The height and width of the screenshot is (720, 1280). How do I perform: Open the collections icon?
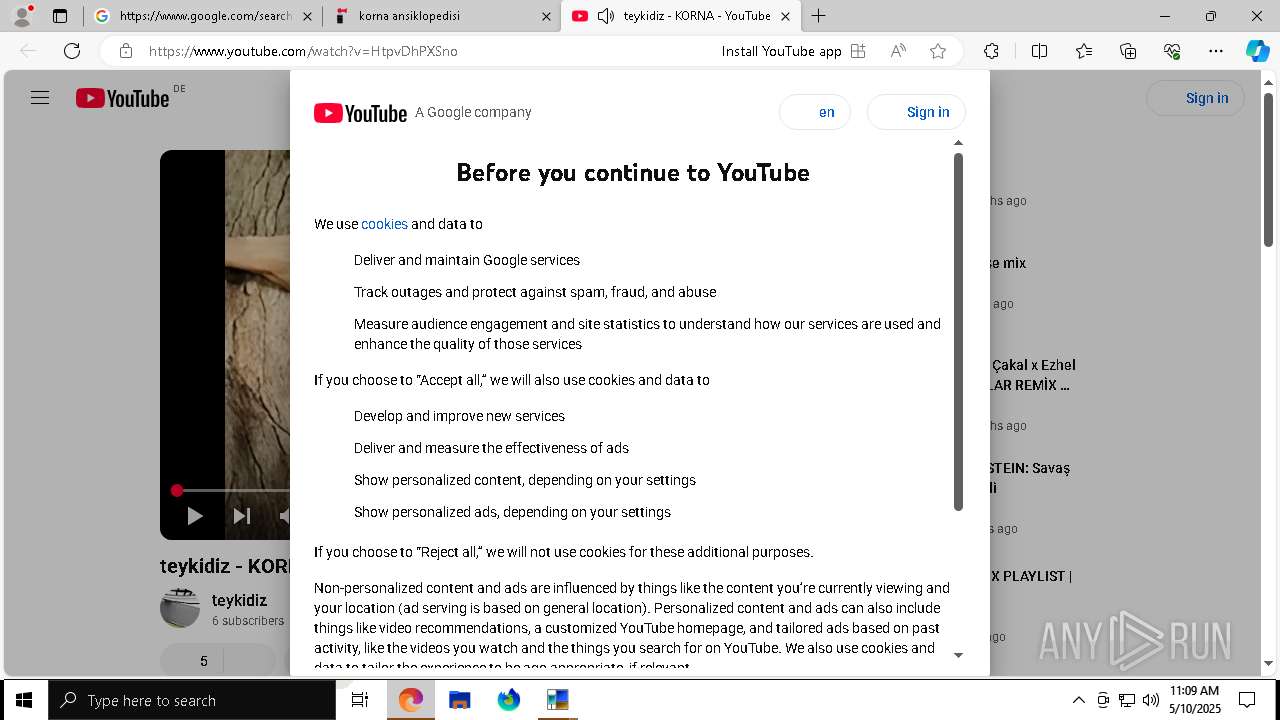1128,51
